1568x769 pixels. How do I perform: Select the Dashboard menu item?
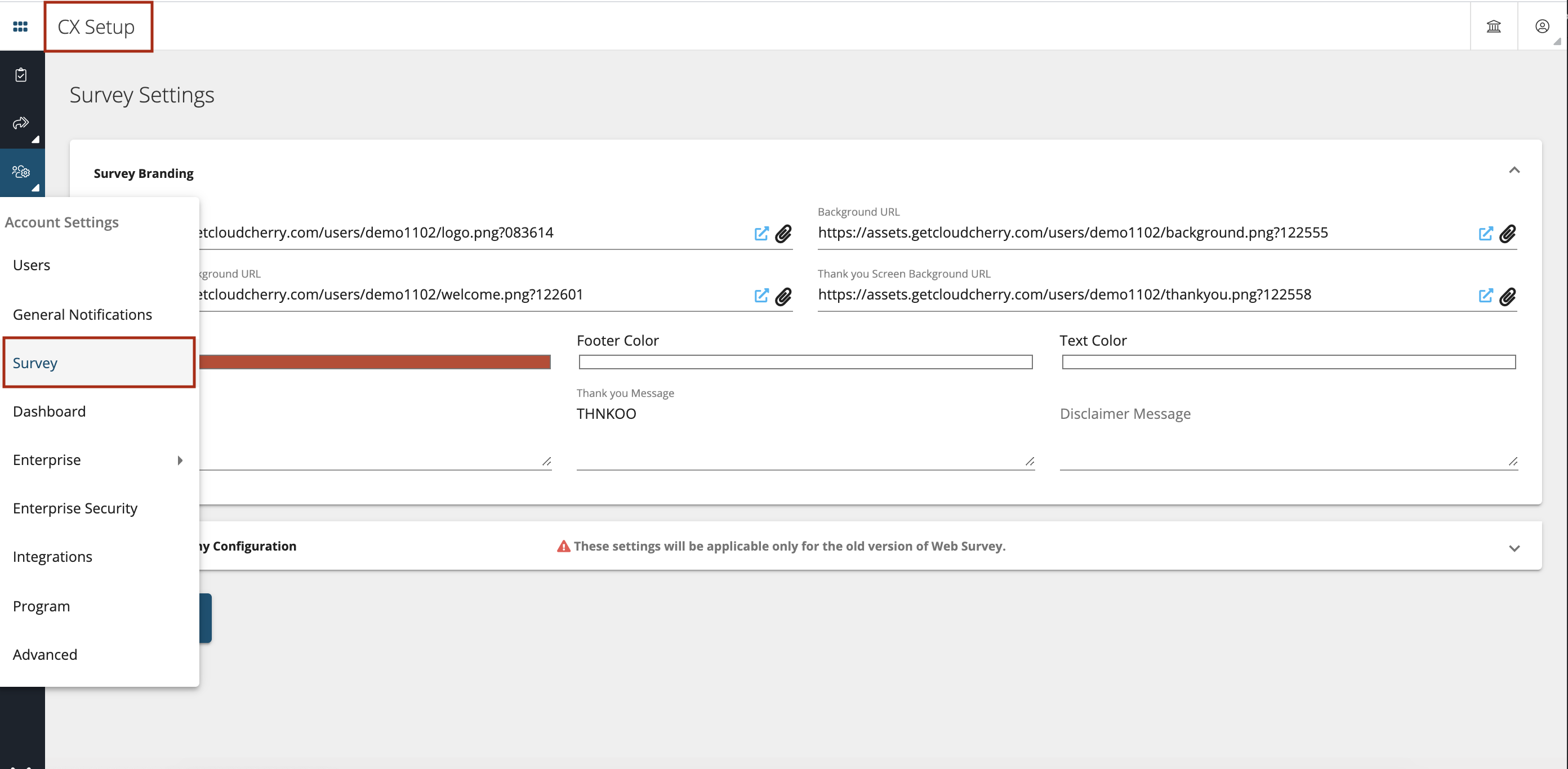pos(49,411)
